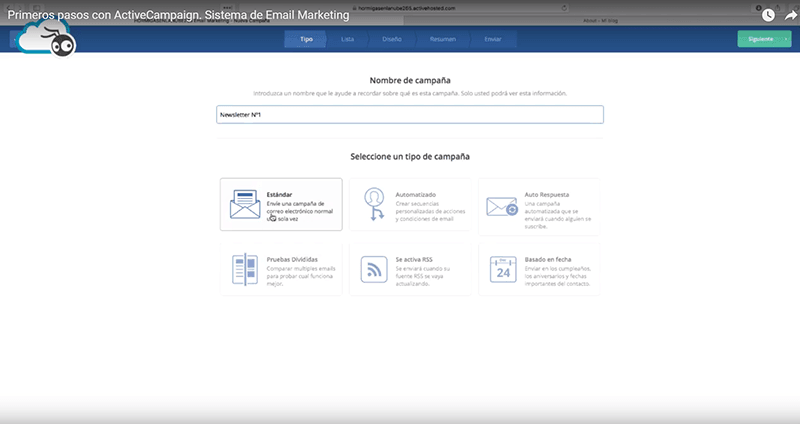Image resolution: width=800 pixels, height=424 pixels.
Task: Go to the Enviar step
Action: (x=493, y=39)
